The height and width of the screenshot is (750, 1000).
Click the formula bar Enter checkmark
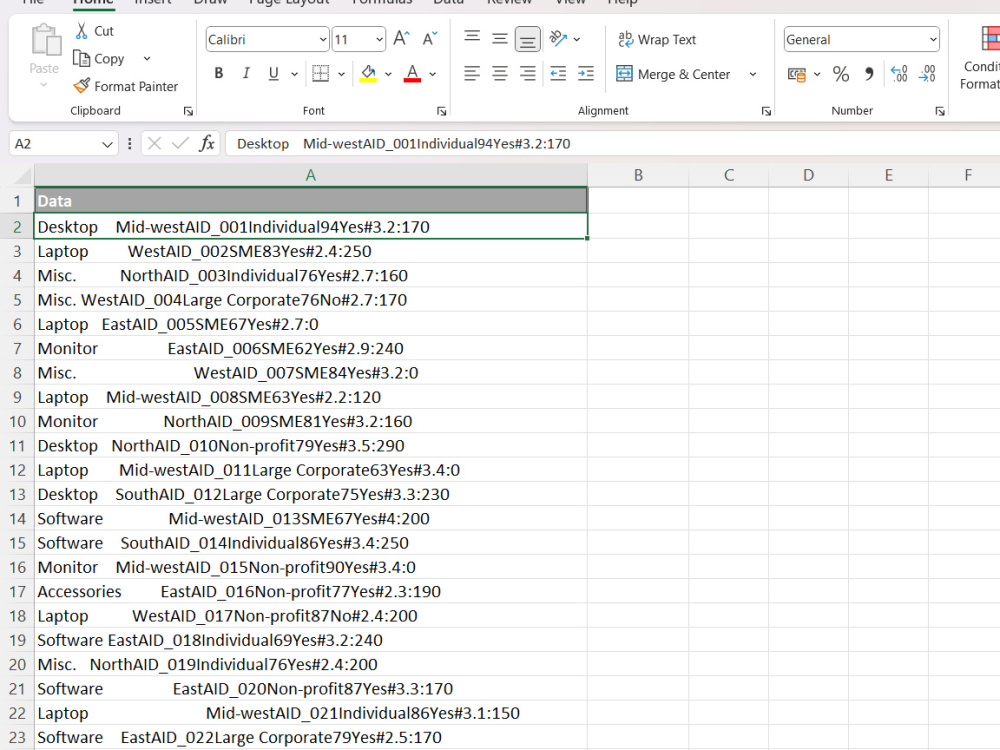tap(180, 143)
